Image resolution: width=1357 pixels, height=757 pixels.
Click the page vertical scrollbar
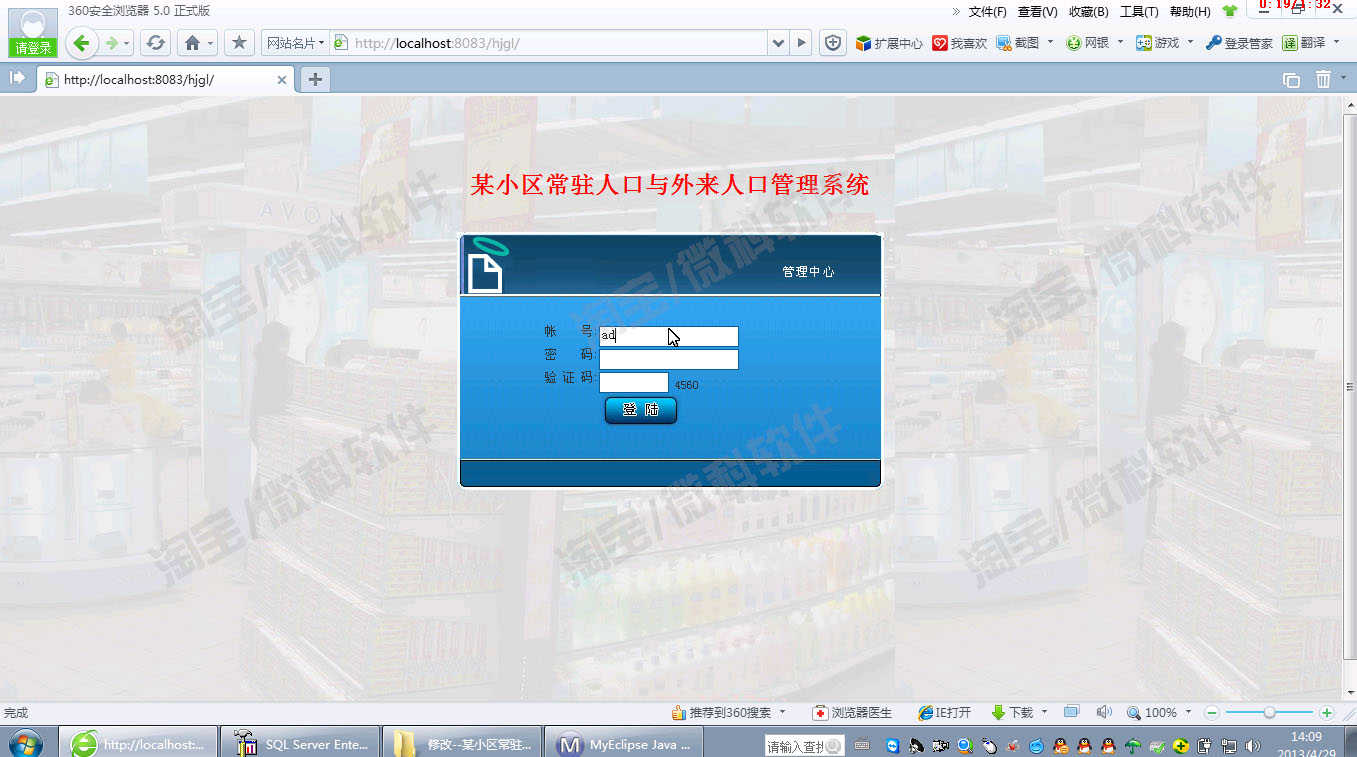1349,388
